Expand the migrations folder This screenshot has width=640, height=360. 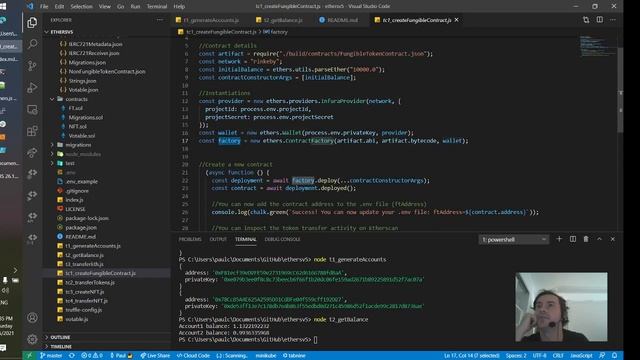pos(78,145)
